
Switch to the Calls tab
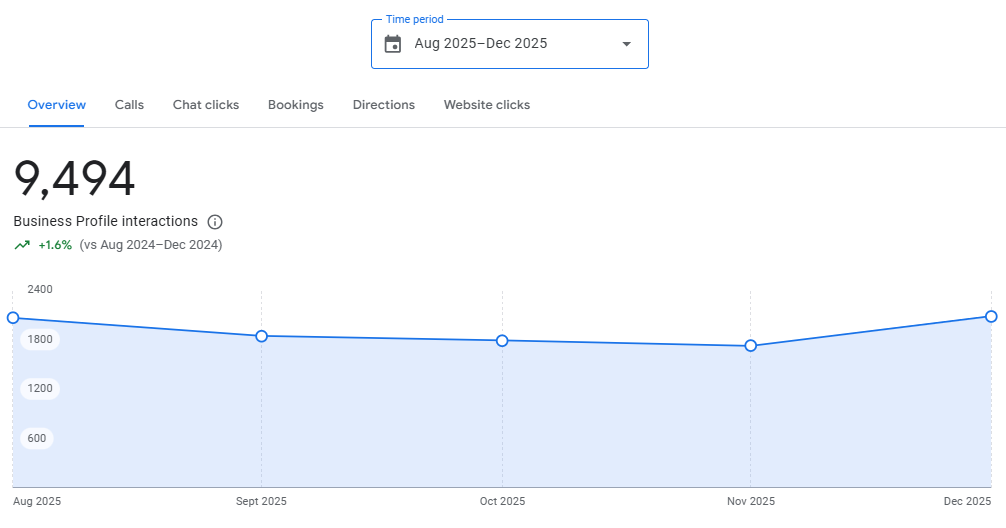[129, 105]
